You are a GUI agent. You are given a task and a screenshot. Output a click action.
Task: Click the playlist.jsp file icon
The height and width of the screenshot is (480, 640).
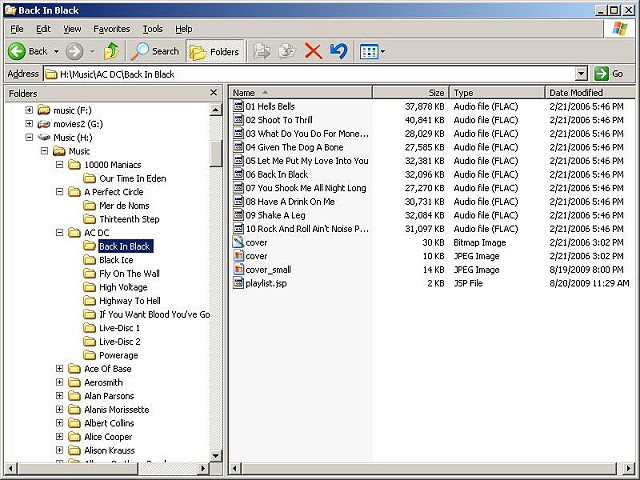click(238, 283)
